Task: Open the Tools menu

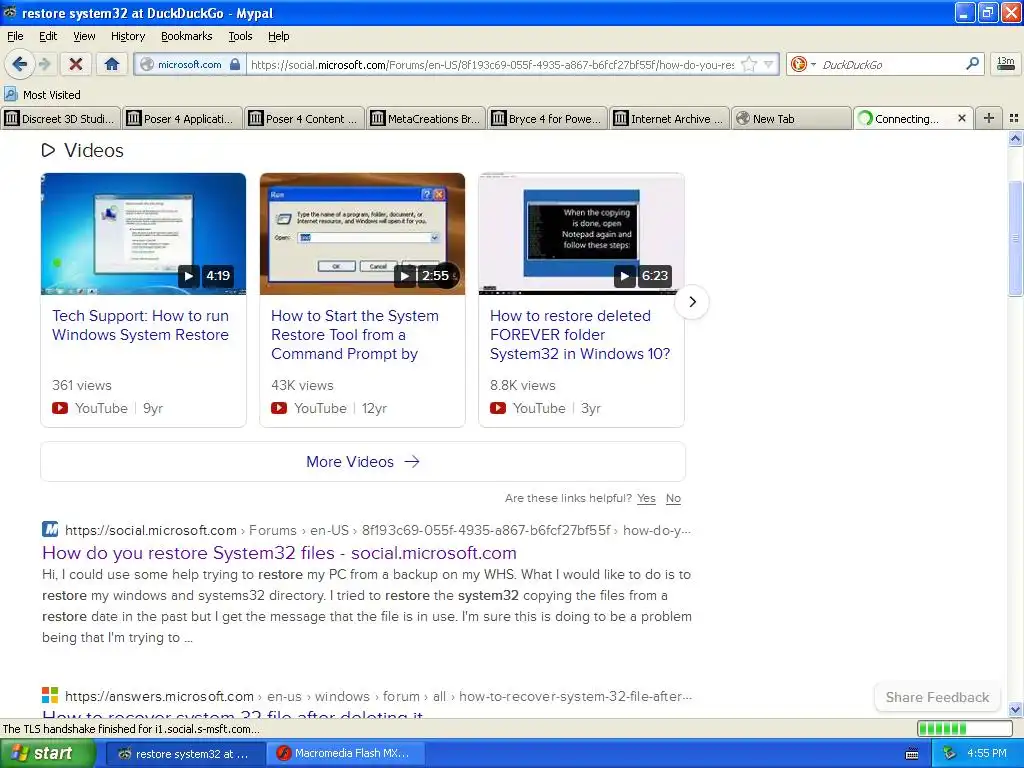Action: (x=240, y=36)
